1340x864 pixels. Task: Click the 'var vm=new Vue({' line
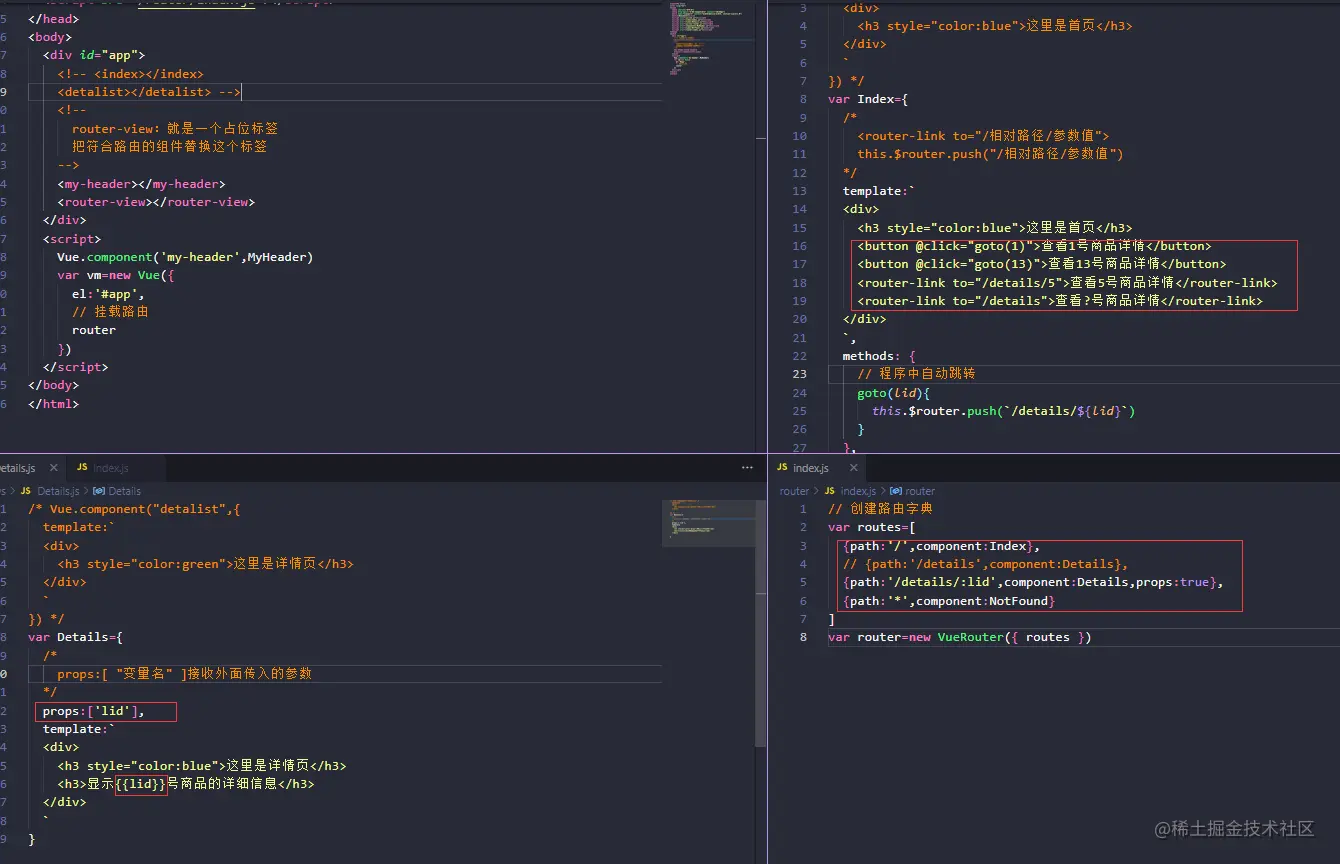116,275
